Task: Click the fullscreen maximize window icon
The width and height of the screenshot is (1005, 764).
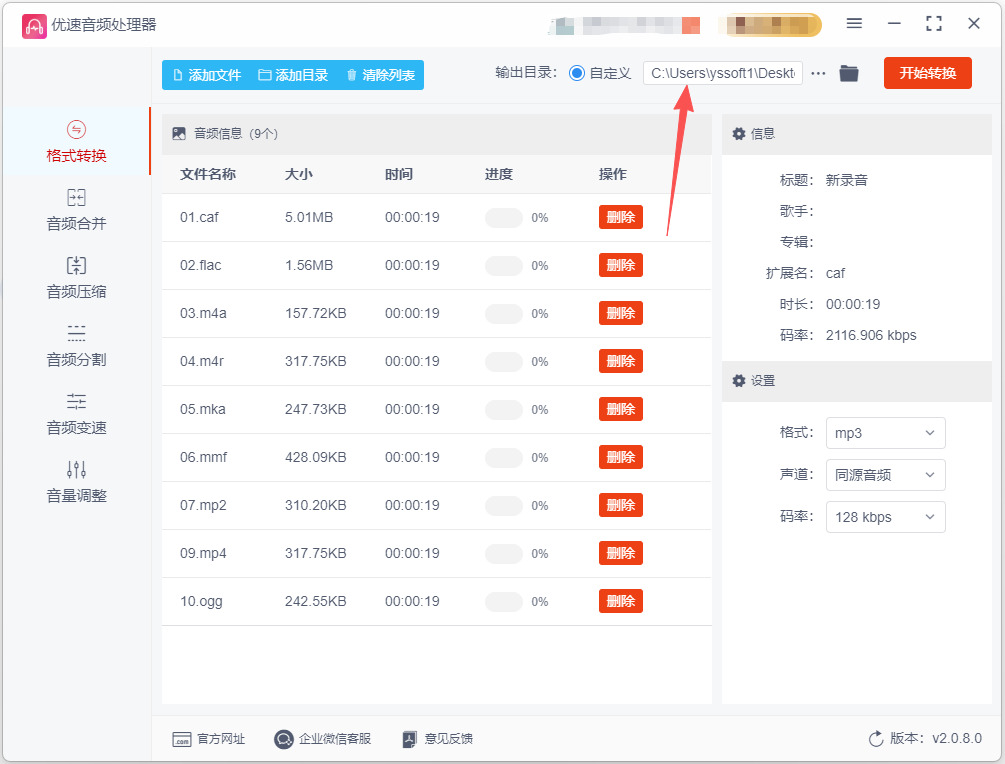Action: click(x=934, y=24)
